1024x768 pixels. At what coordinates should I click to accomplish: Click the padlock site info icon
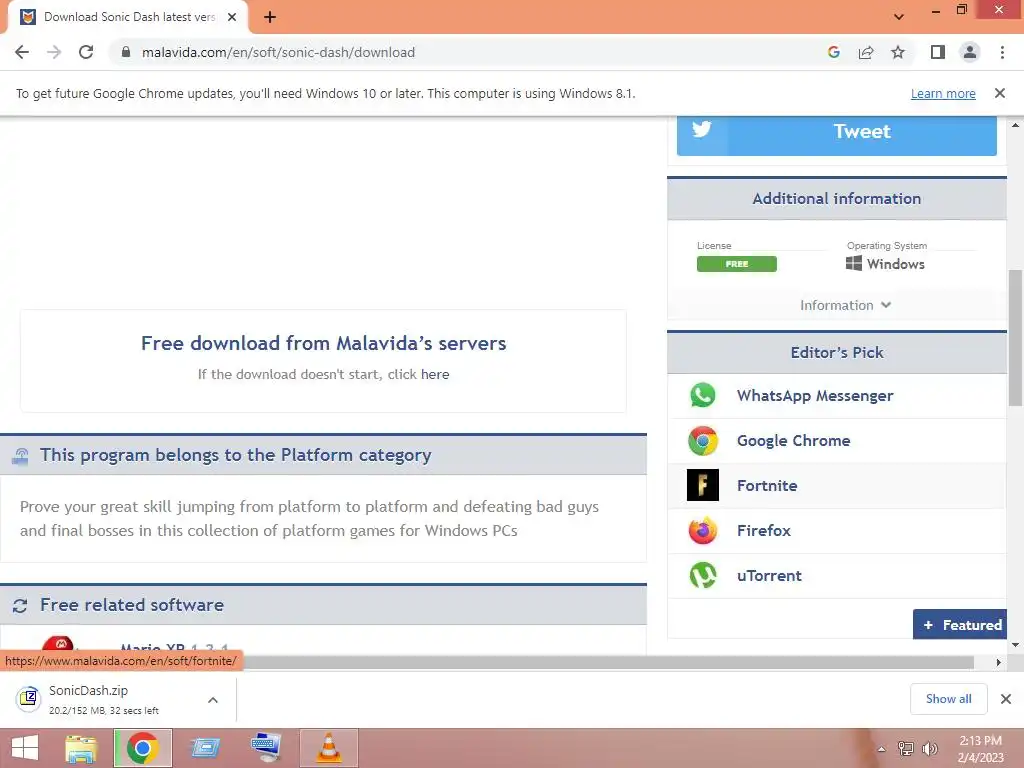126,52
